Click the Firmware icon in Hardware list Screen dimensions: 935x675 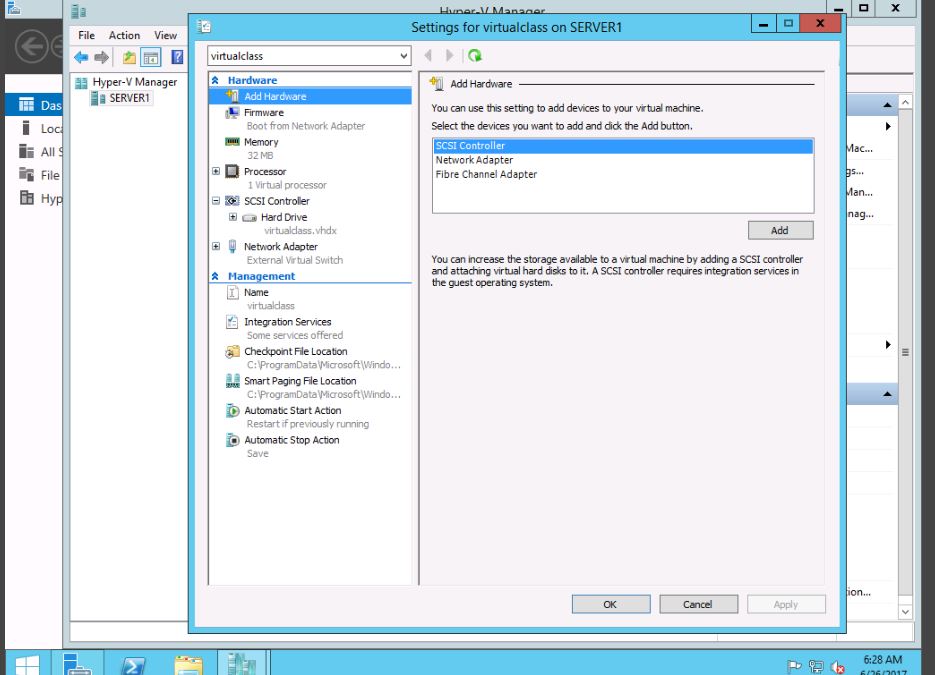[x=232, y=113]
